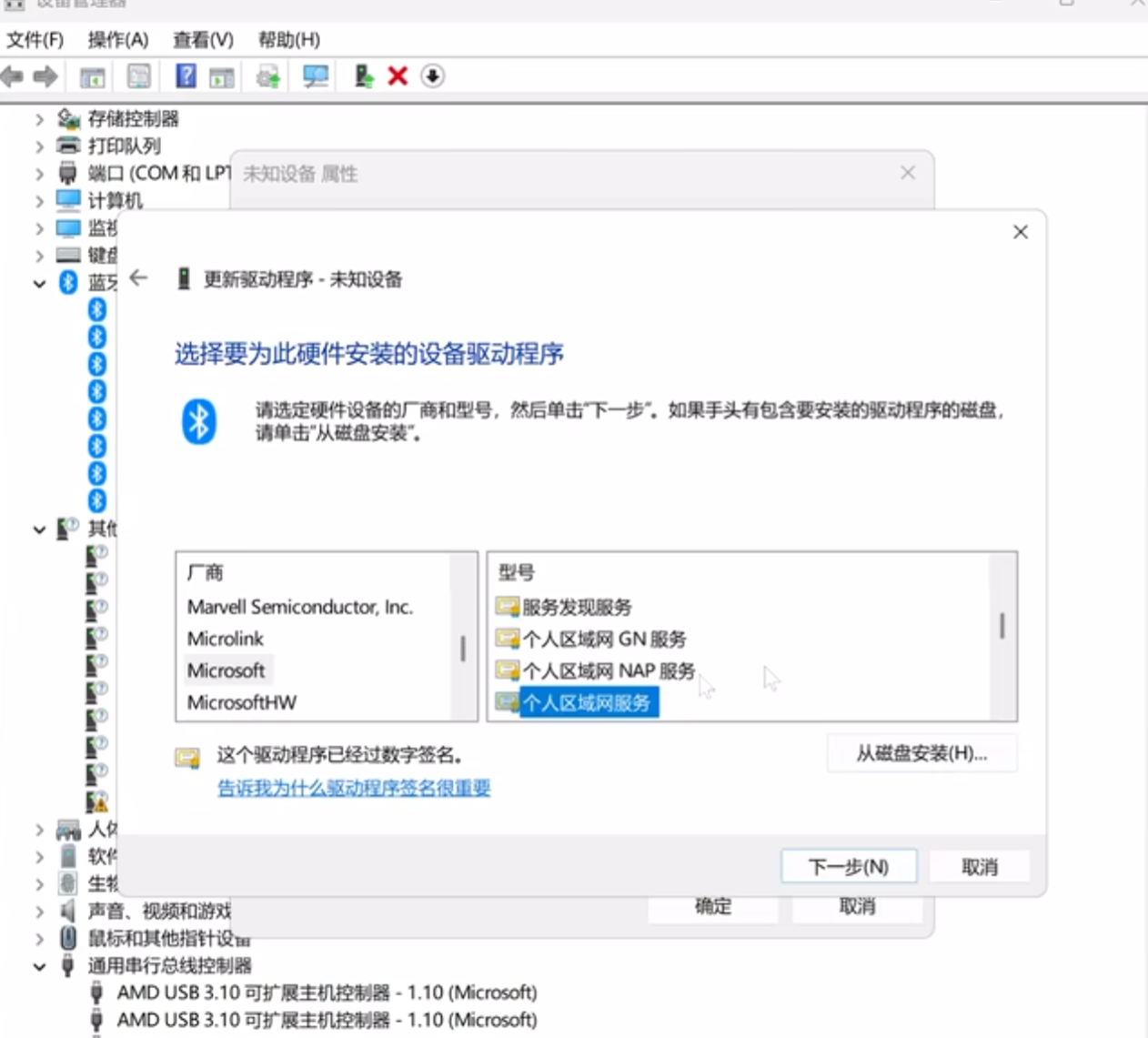Expand the 声音、视频和游戏 node
The height and width of the screenshot is (1038, 1148).
[x=39, y=911]
